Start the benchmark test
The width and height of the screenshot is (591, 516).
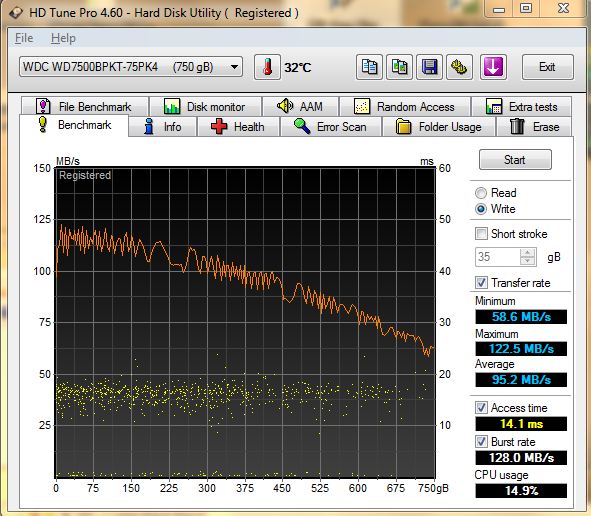515,160
